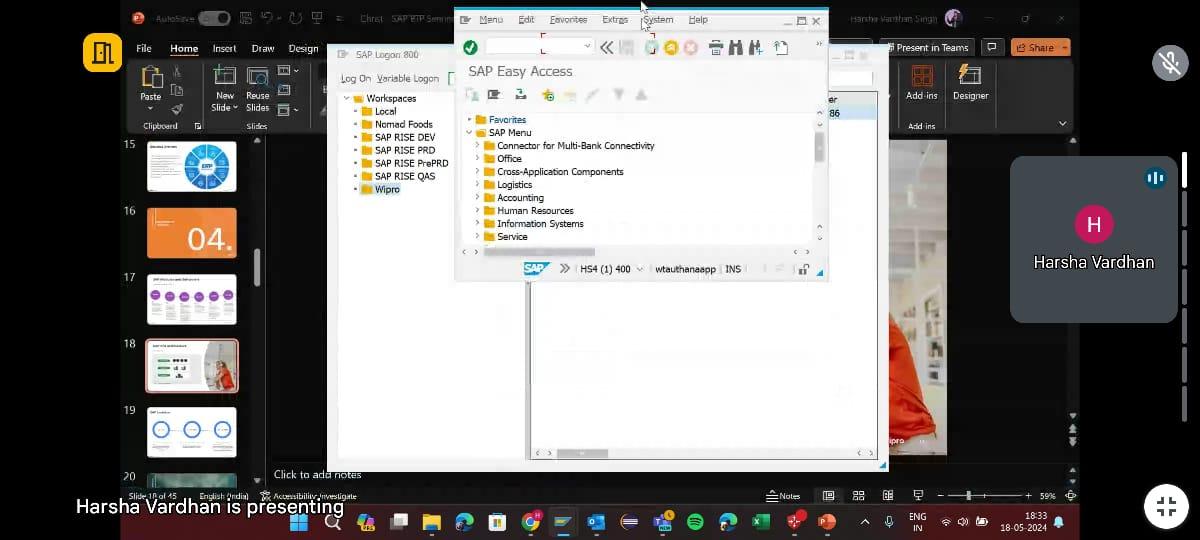Click the PowerPoint Format Painter icon
1200x540 pixels.
177,108
